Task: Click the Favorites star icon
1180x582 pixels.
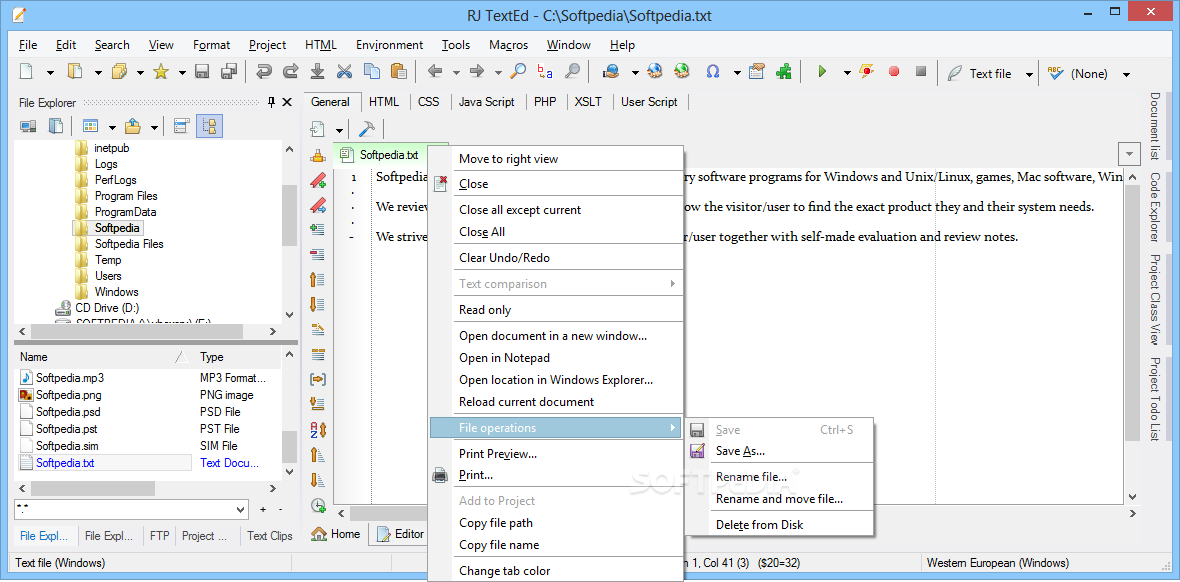Action: coord(160,72)
